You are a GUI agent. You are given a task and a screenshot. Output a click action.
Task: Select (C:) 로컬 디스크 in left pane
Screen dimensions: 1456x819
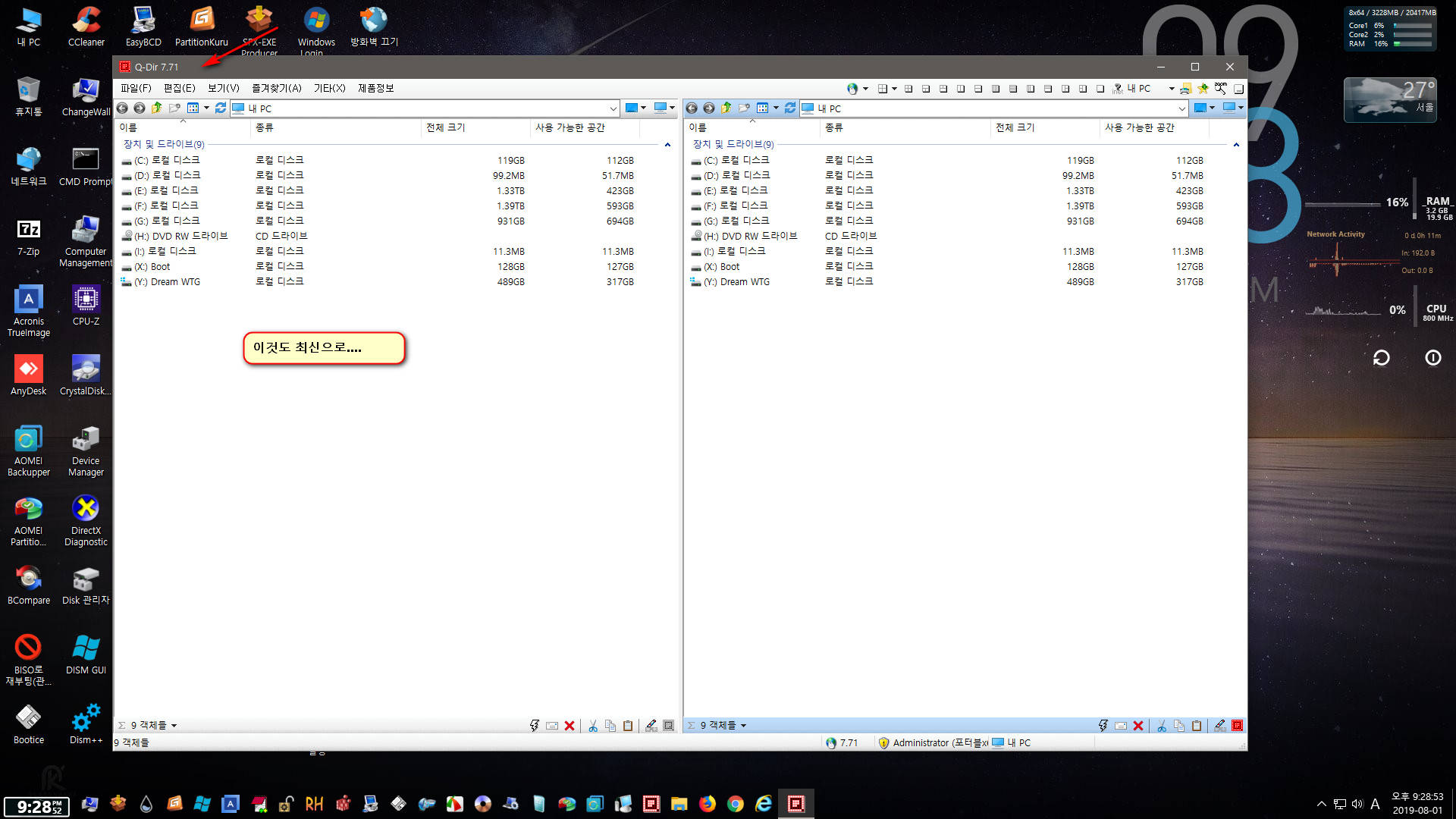(167, 160)
